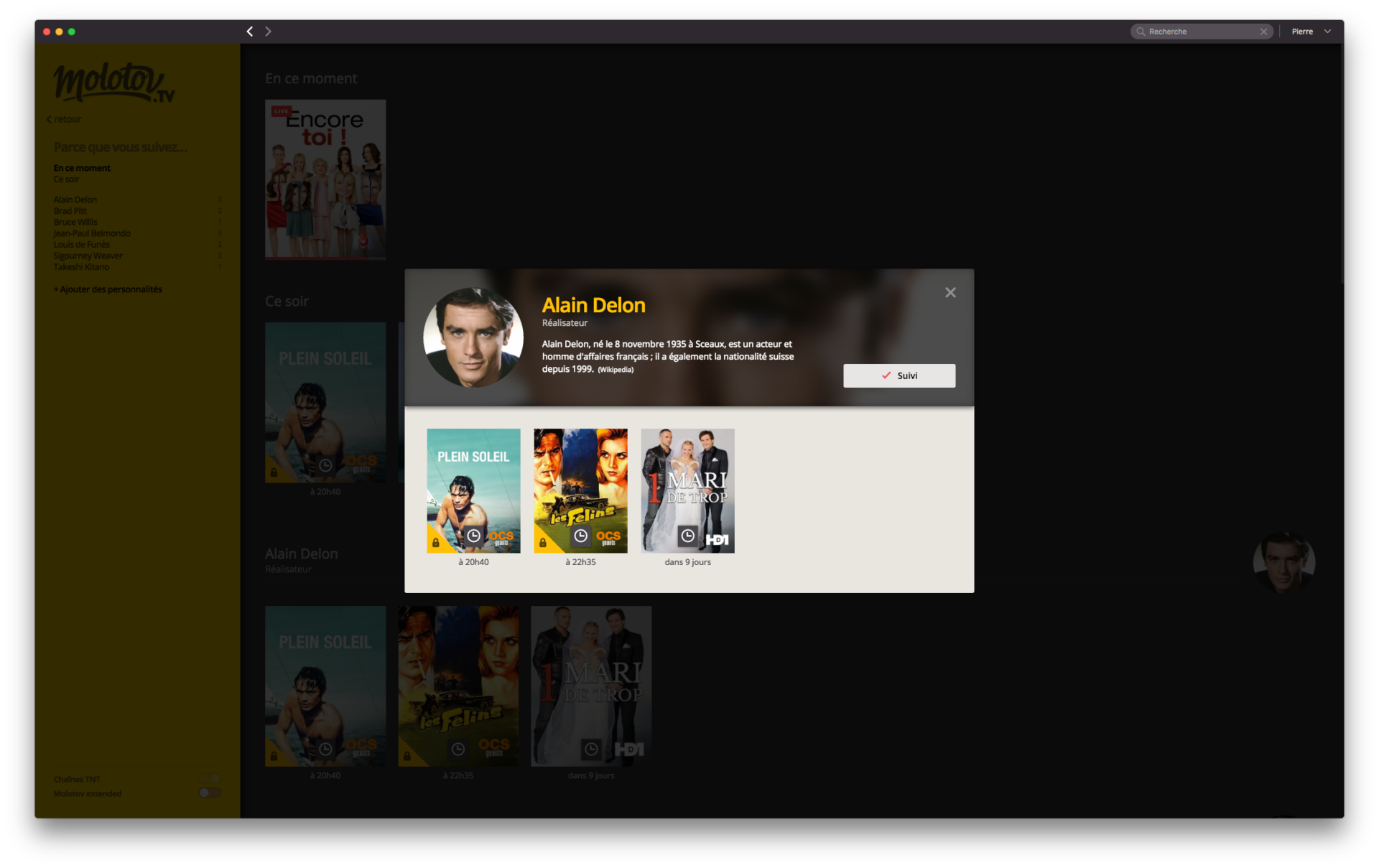Clear the Recherche search field with the X
This screenshot has height=868, width=1379.
point(1263,32)
